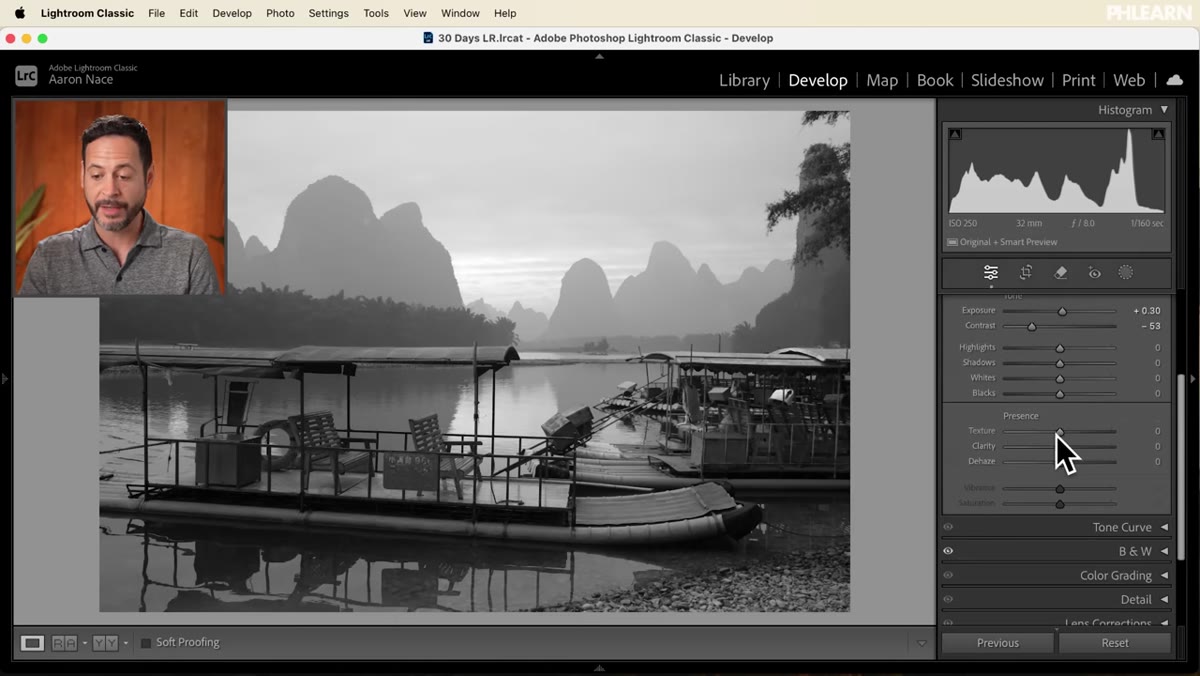Open the Book module
This screenshot has height=676, width=1200.
pos(935,80)
